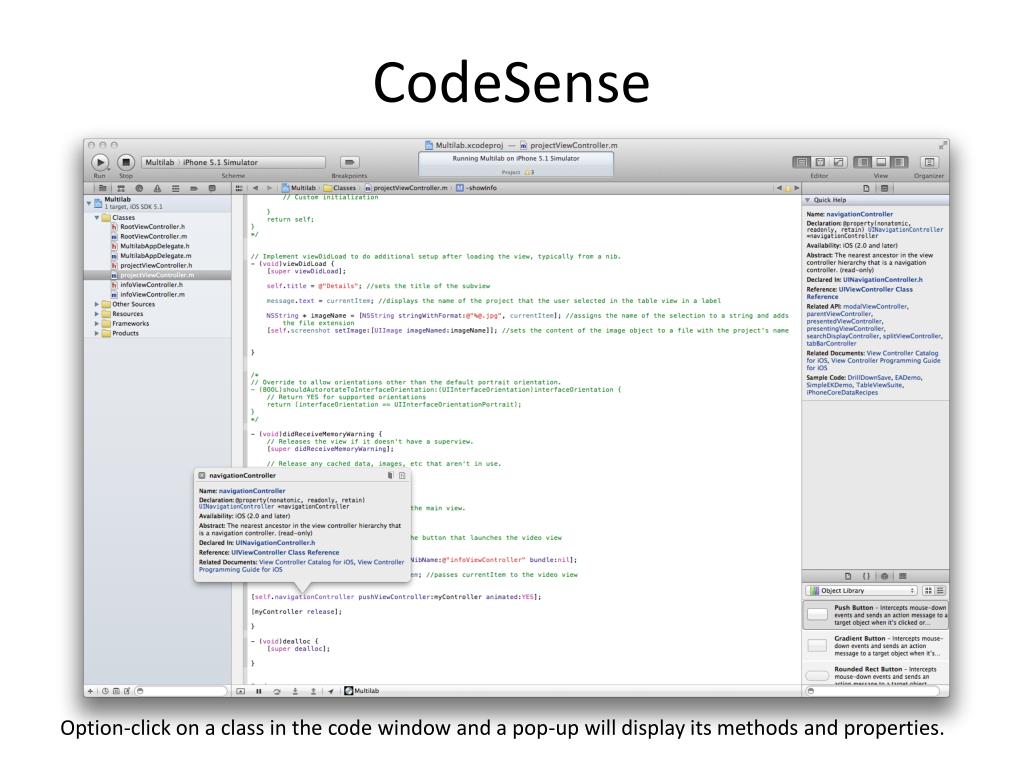This screenshot has width=1024, height=768.
Task: Show the Media library
Action: pos(903,577)
